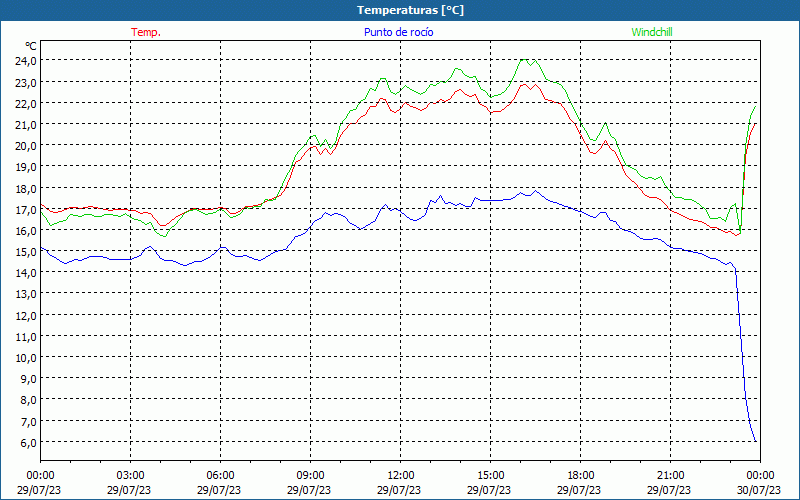Click the 03:00 29/07/23 time label
The width and height of the screenshot is (800, 500).
(x=130, y=483)
